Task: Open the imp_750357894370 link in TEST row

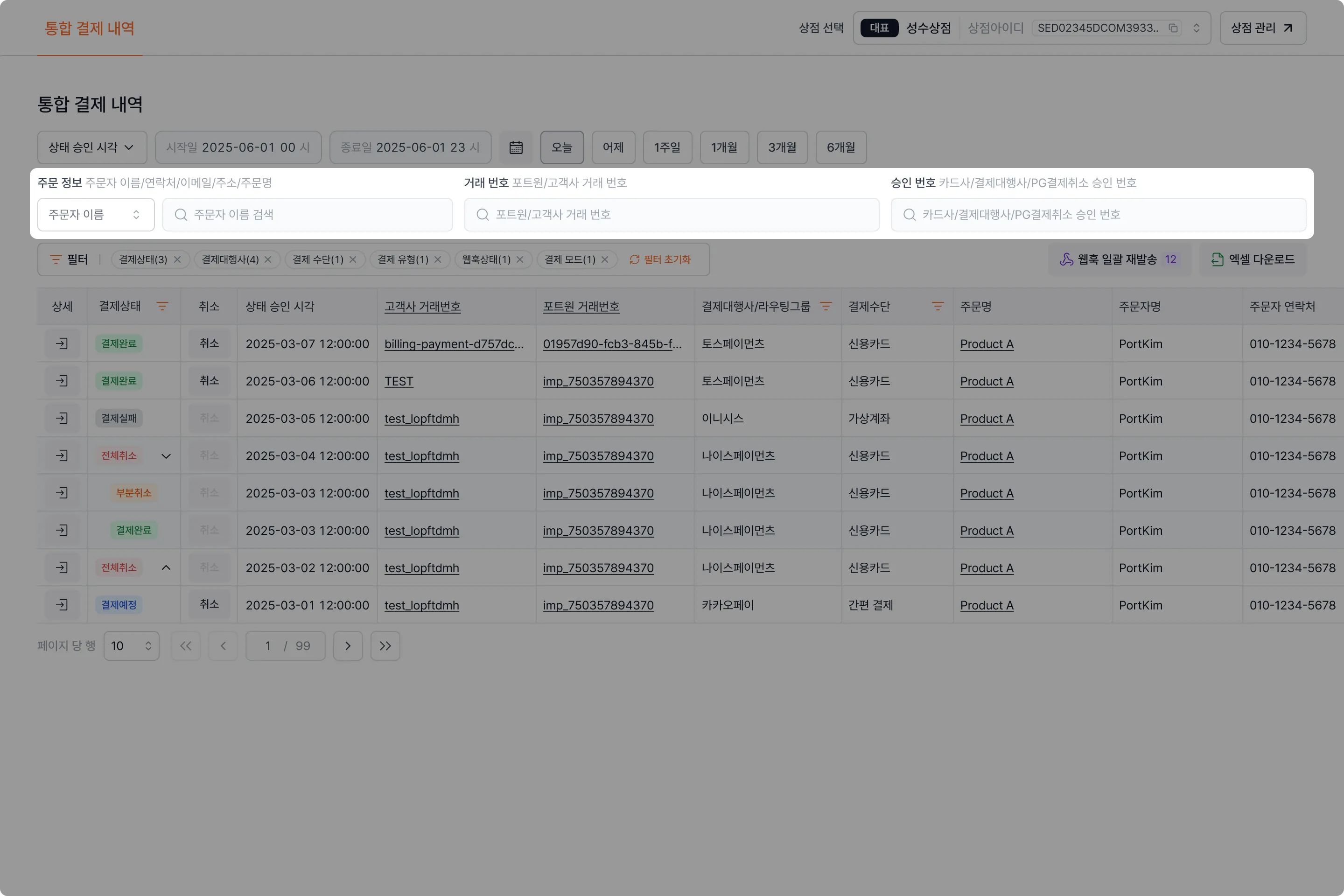Action: pos(598,381)
